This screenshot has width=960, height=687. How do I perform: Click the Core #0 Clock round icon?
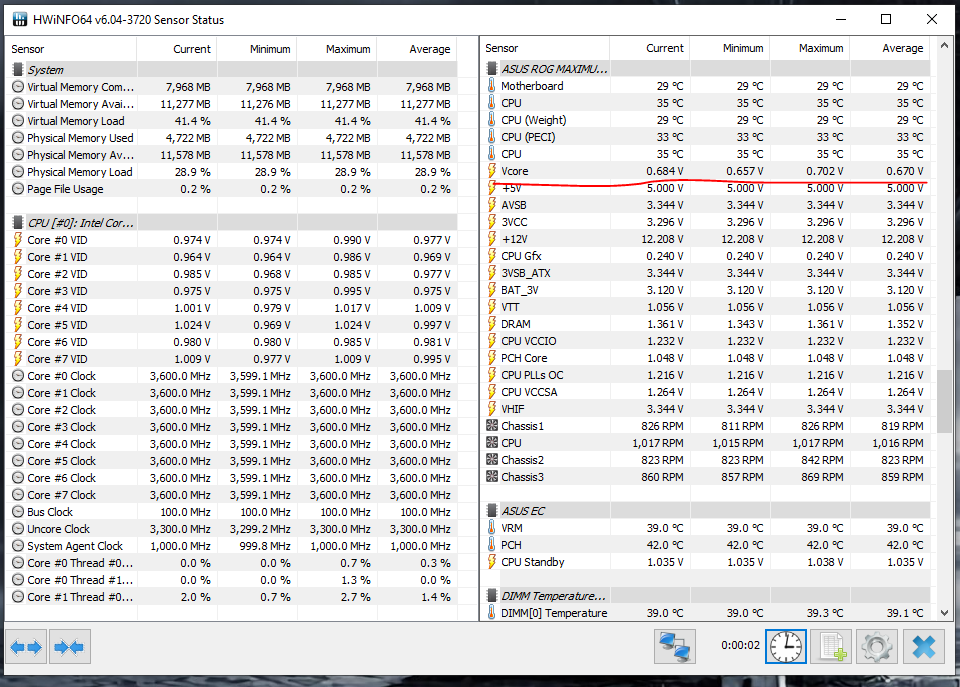coord(18,376)
